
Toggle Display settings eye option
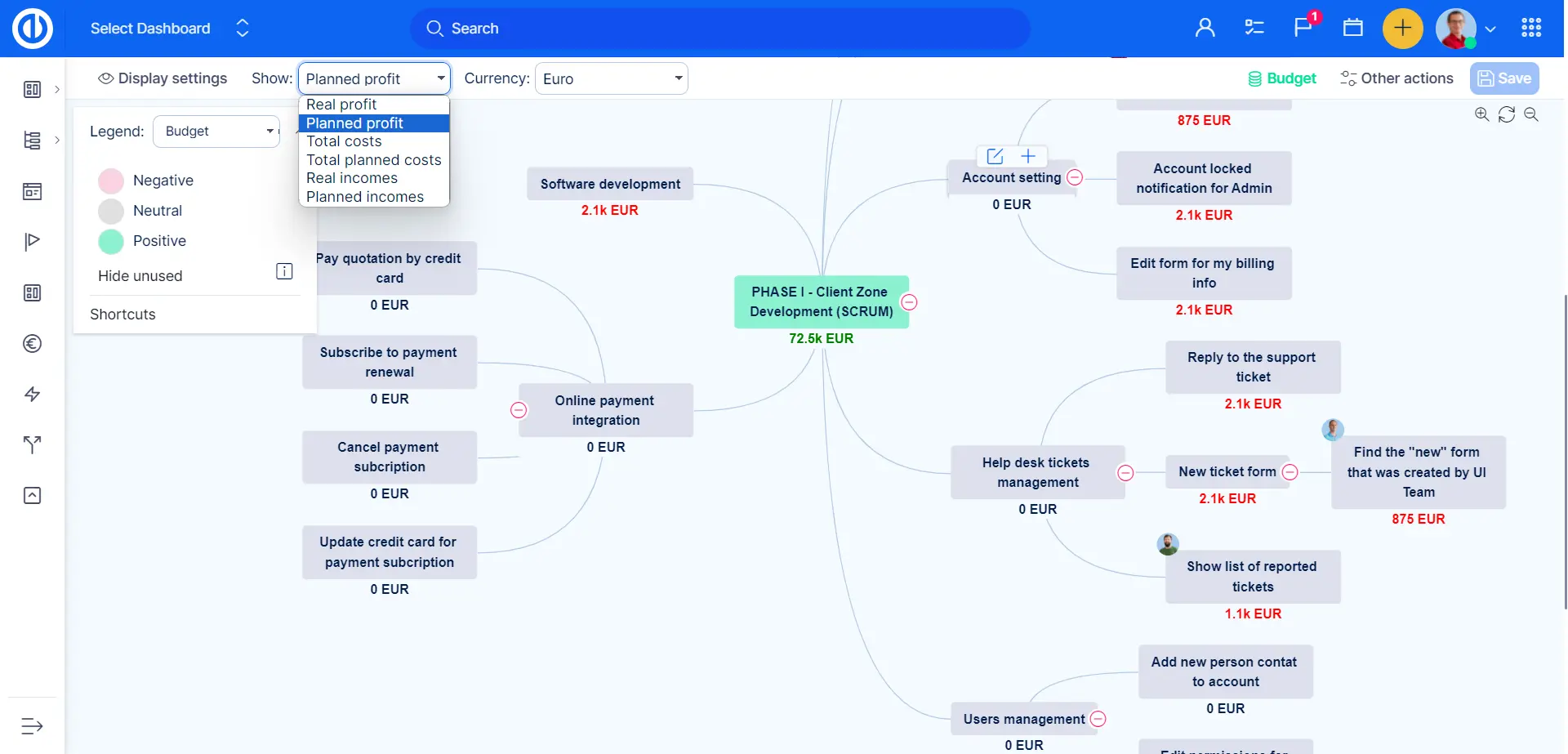click(163, 78)
